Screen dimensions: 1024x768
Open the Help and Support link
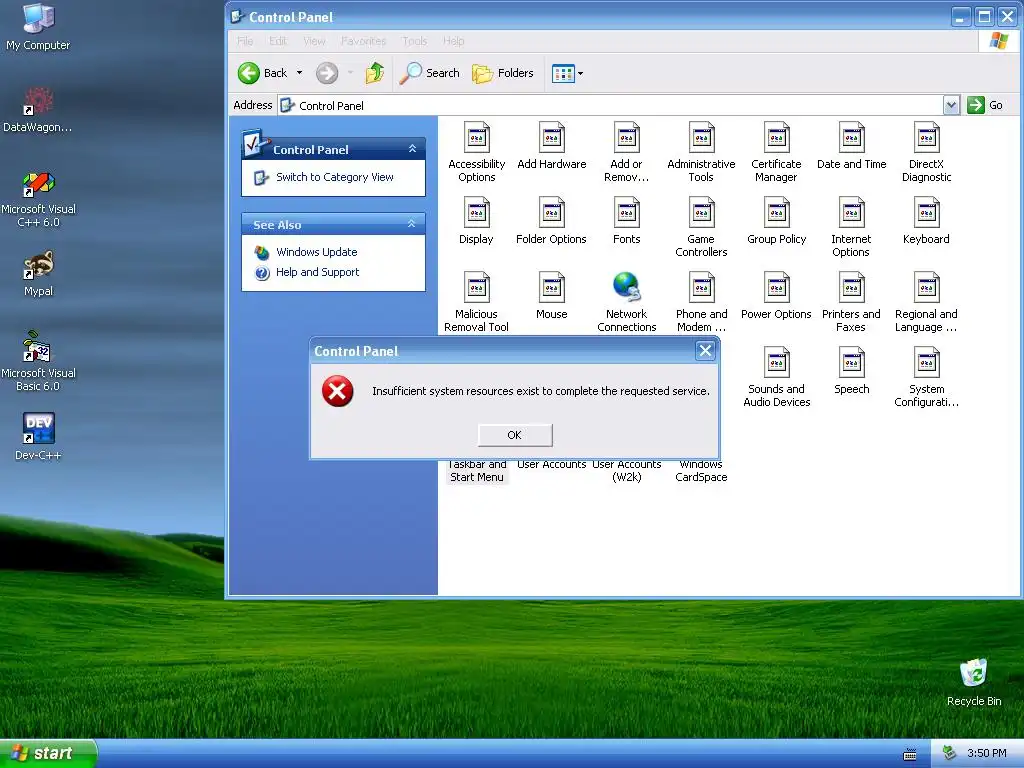pyautogui.click(x=317, y=272)
